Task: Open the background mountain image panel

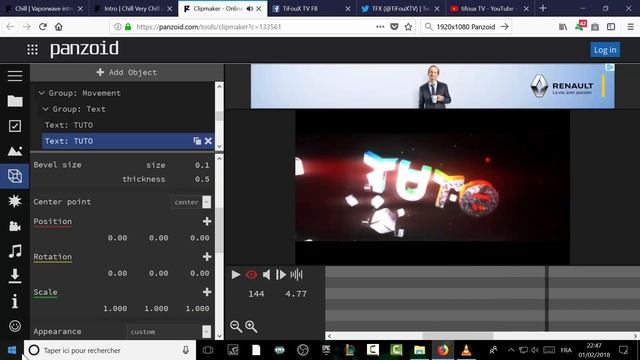Action: tap(15, 151)
